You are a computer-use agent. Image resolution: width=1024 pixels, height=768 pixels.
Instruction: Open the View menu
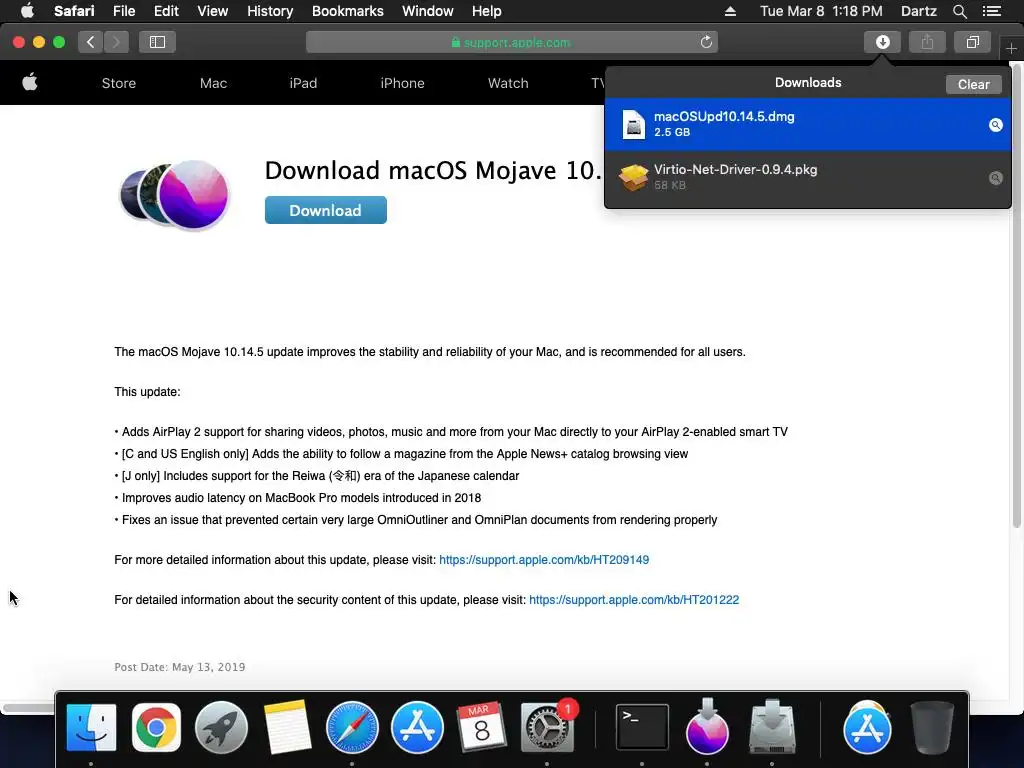point(213,11)
